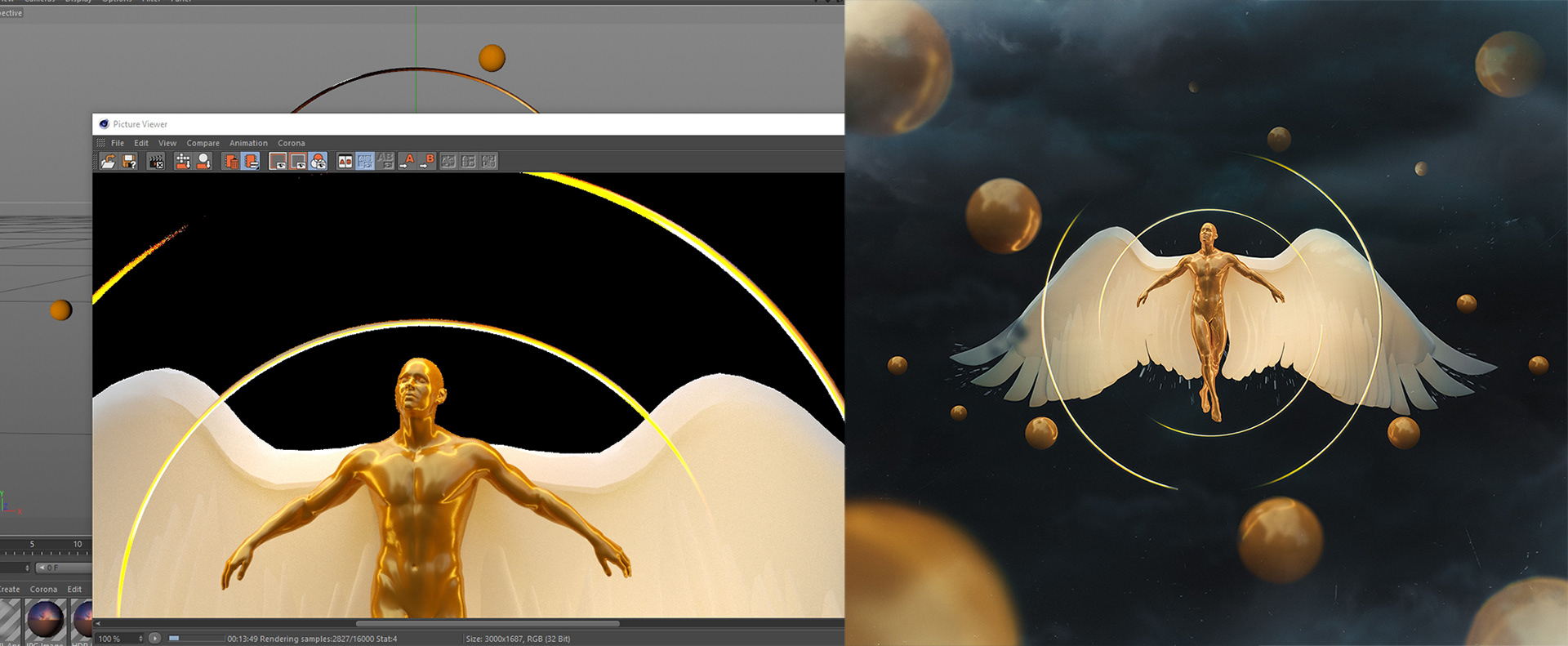Click the 100 % zoom stepper arrows
Viewport: 1568px width, 646px height.
(x=141, y=639)
